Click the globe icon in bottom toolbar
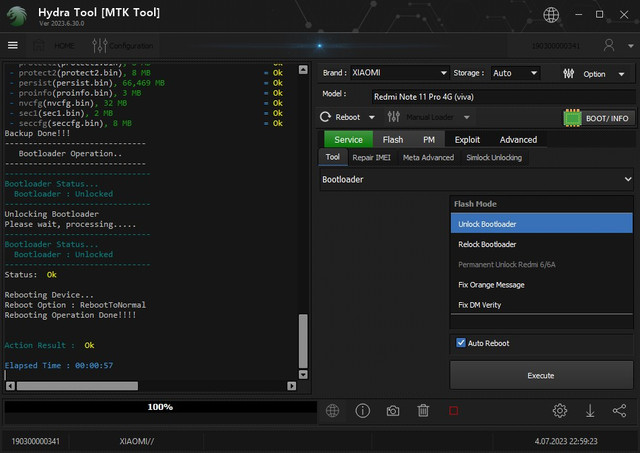 [x=332, y=411]
